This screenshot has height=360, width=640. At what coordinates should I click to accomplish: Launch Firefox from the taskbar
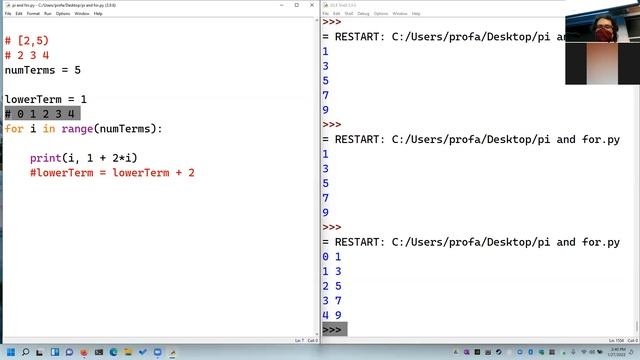[x=84, y=352]
